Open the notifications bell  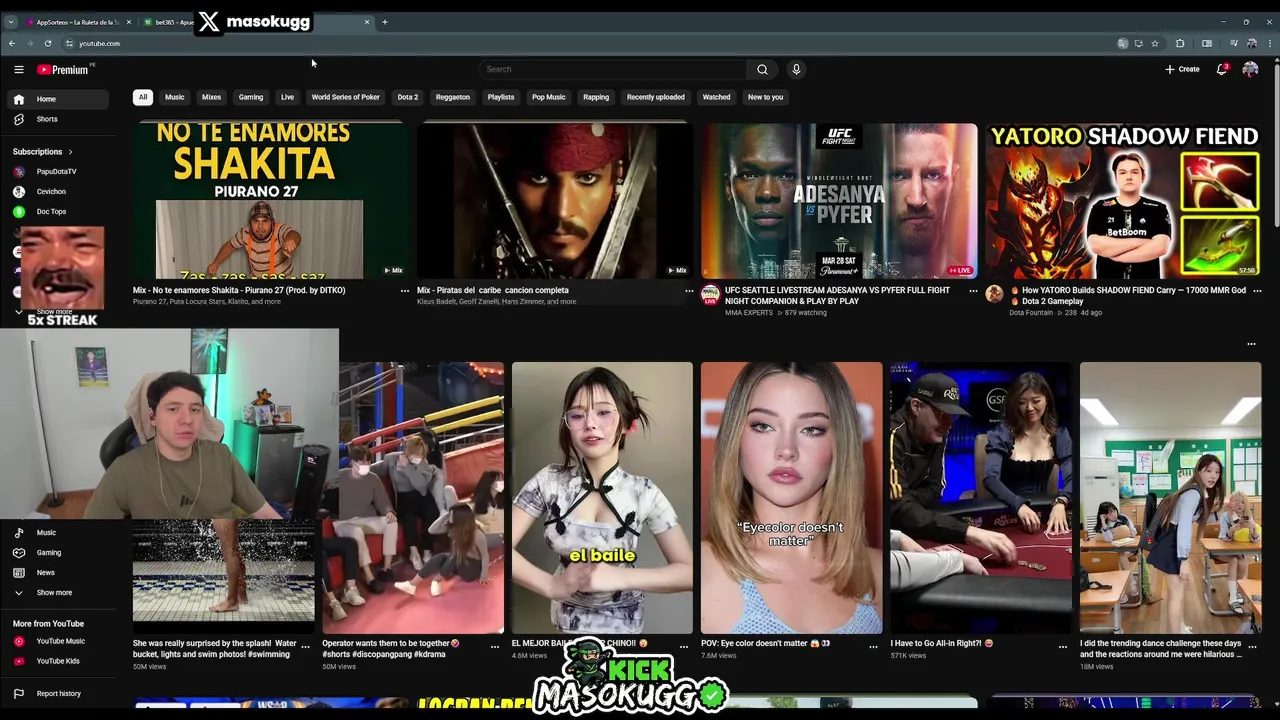(x=1222, y=69)
